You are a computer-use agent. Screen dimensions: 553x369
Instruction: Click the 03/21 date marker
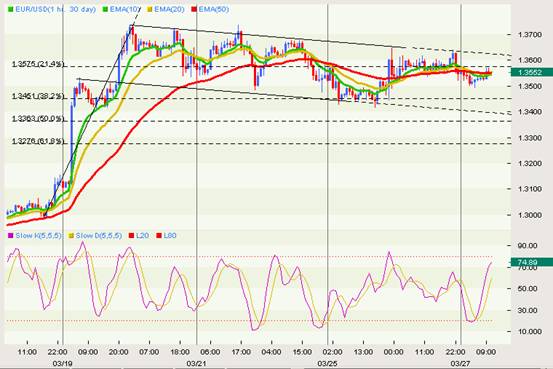click(x=196, y=363)
